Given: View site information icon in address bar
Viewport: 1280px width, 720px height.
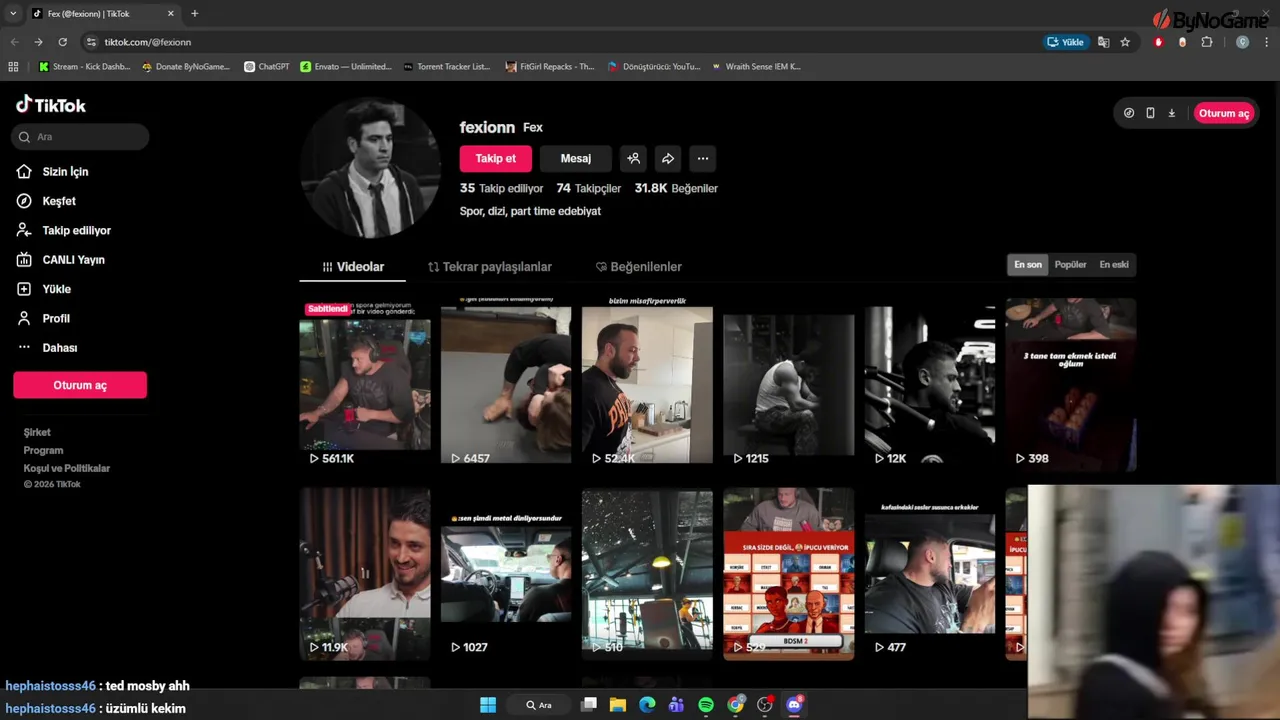Looking at the screenshot, I should 91,42.
